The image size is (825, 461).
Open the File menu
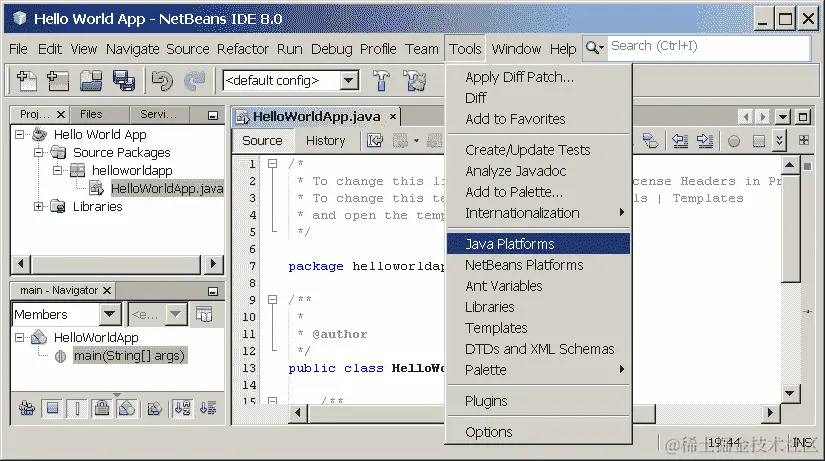18,49
